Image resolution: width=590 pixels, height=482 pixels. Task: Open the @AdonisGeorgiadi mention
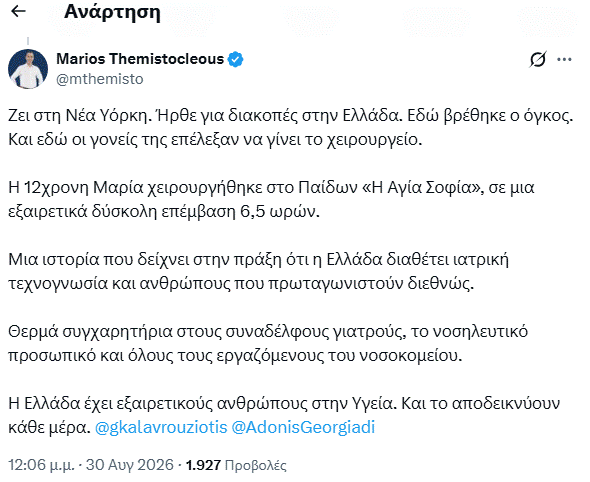(303, 427)
